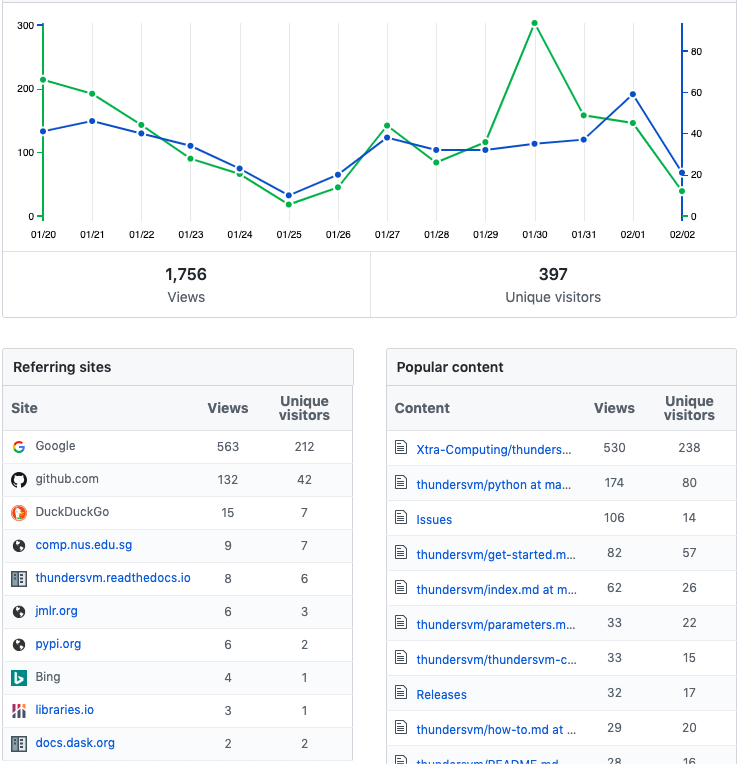Click file icon beside thundersvm/how-to.md

(x=401, y=727)
